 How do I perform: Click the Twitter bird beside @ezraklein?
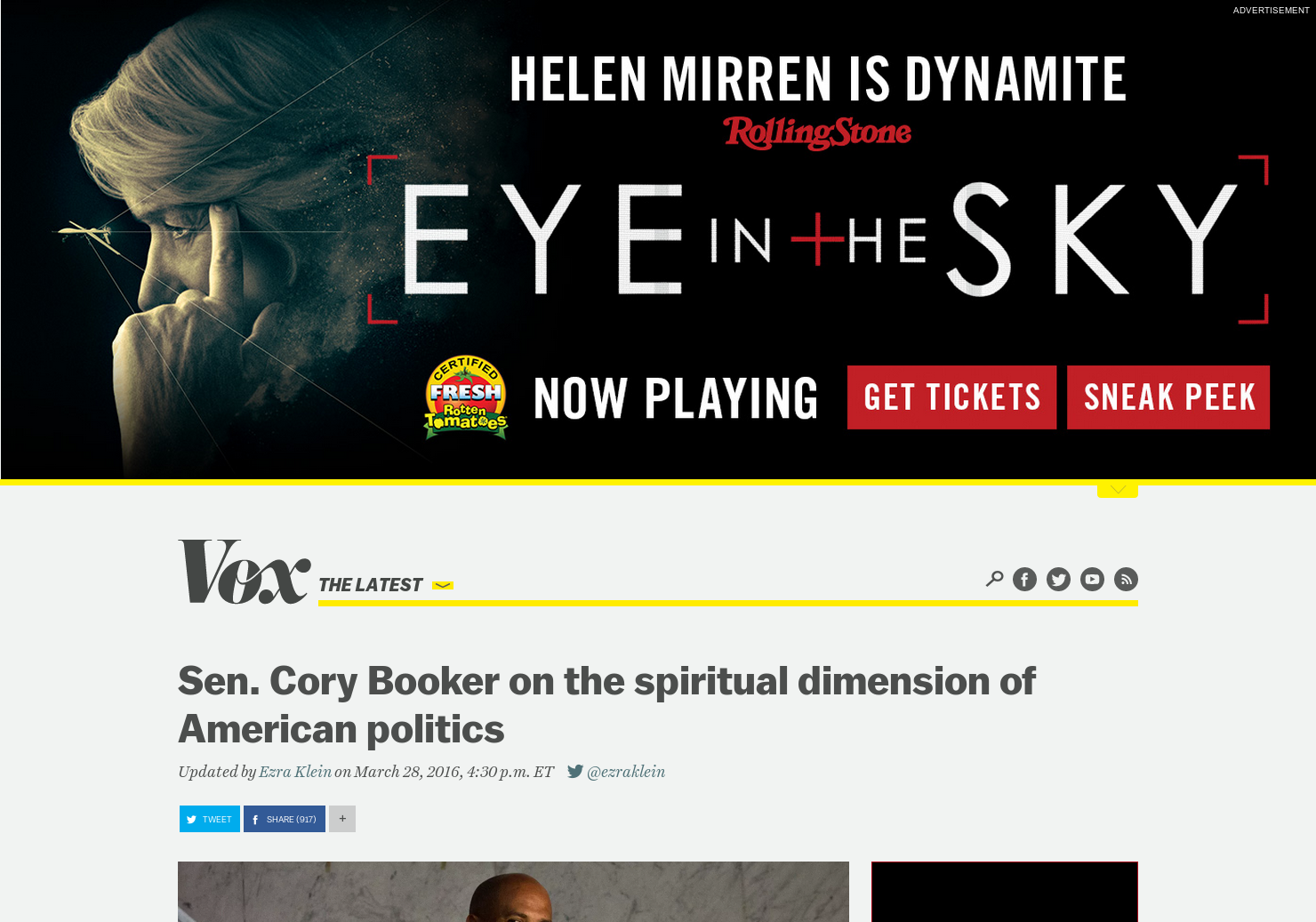click(575, 772)
